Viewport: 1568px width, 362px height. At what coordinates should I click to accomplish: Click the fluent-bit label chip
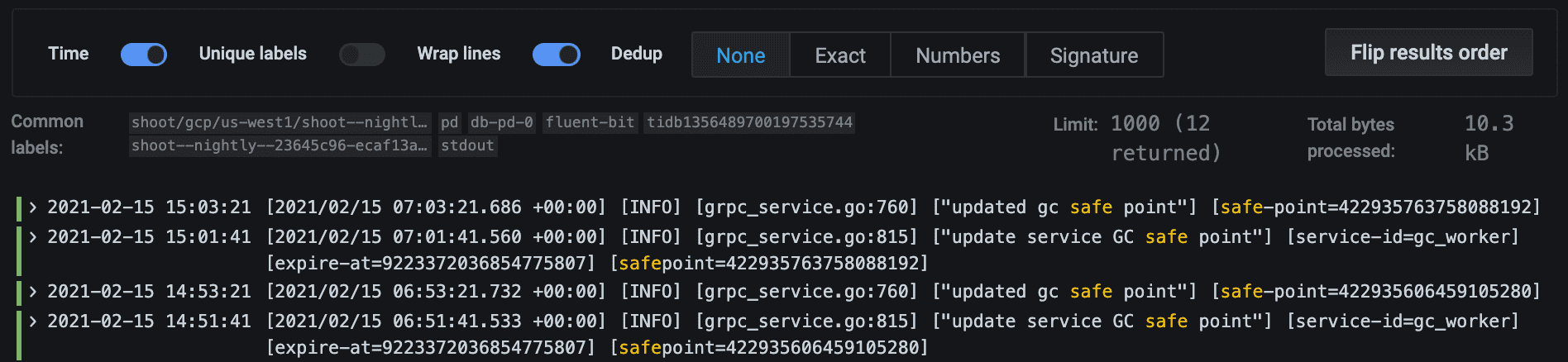[590, 122]
